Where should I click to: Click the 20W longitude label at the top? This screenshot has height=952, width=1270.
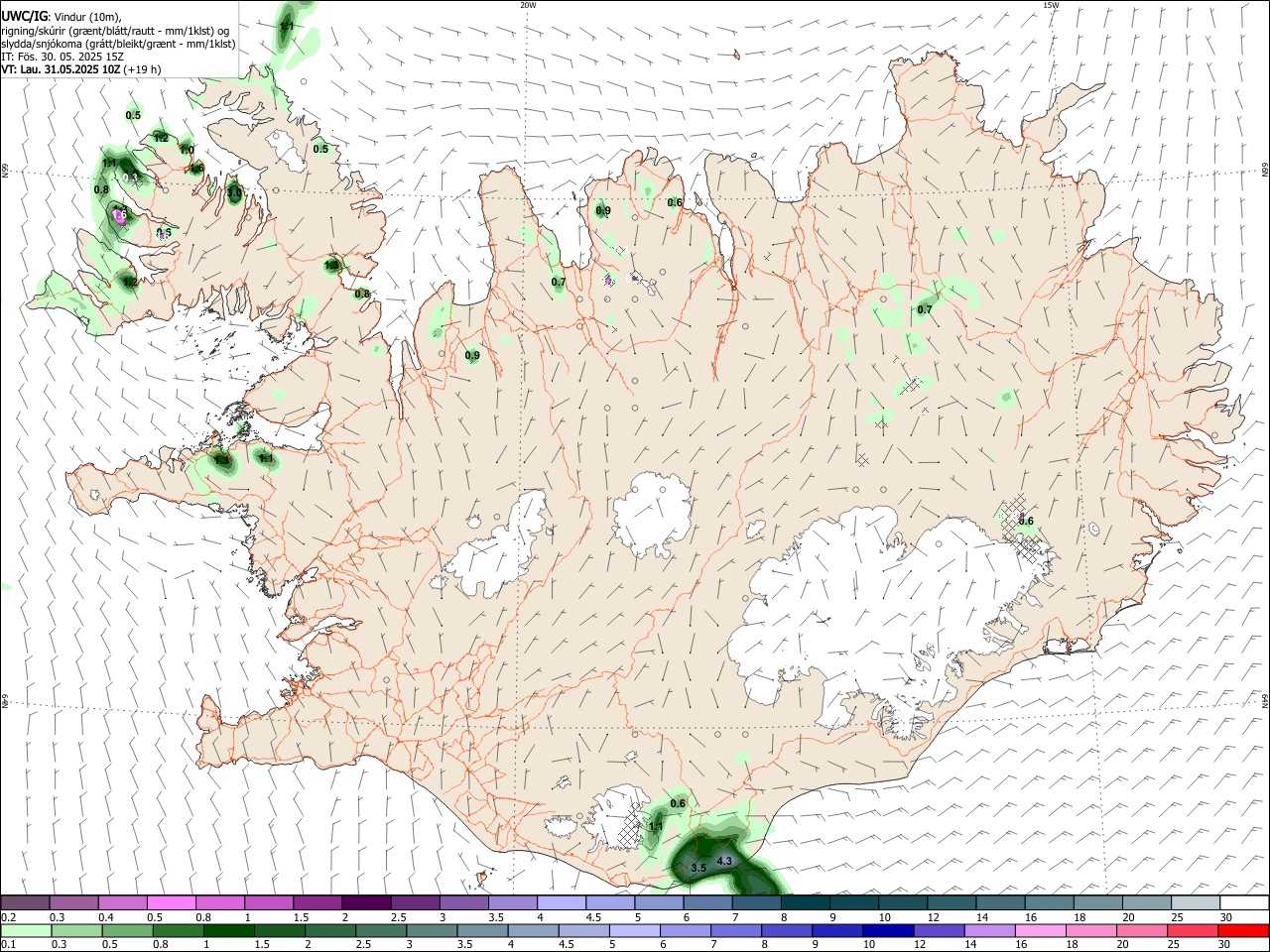click(528, 5)
